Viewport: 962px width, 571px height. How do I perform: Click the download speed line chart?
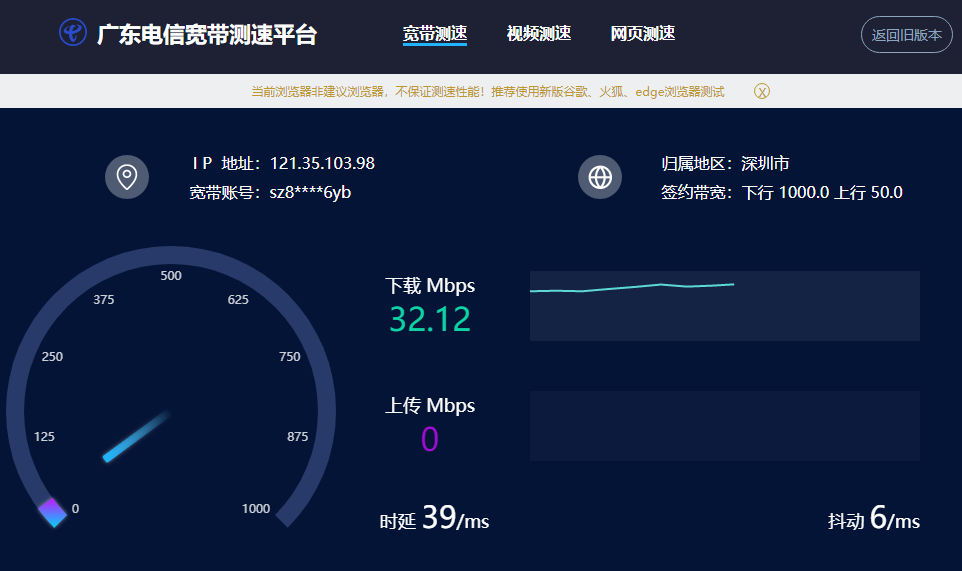click(x=724, y=305)
